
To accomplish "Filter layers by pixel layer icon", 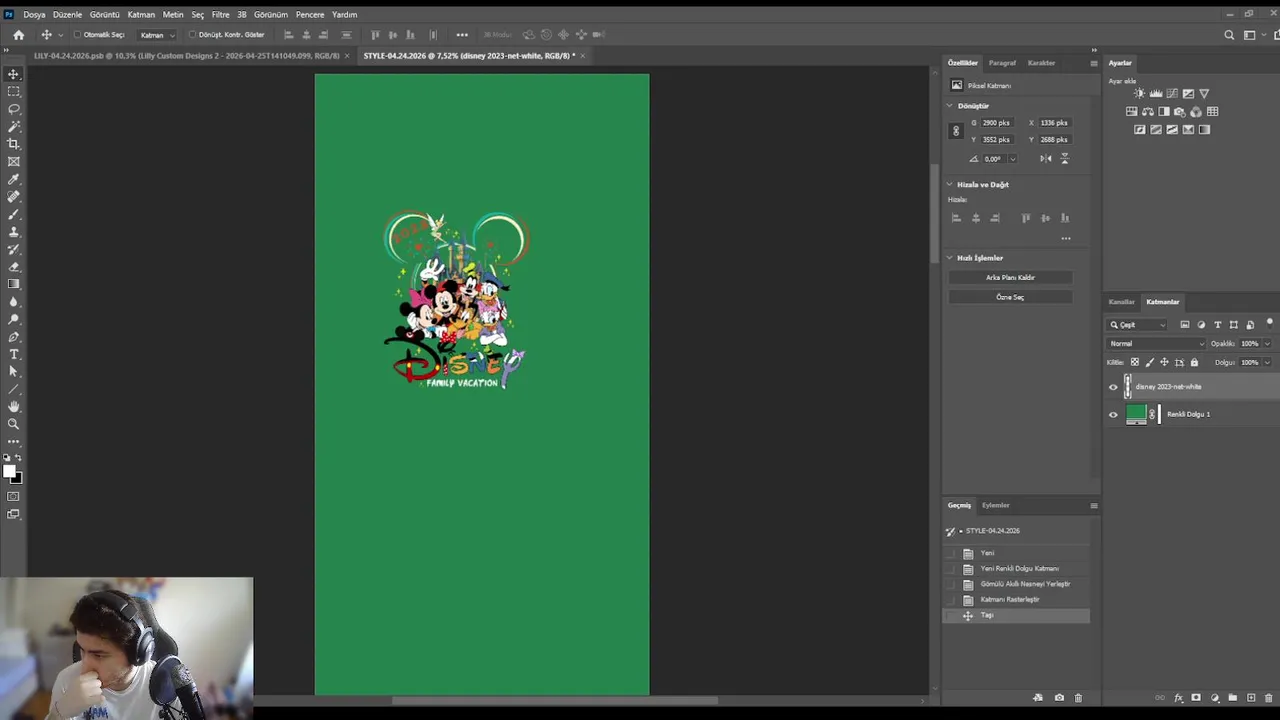I will (x=1185, y=325).
